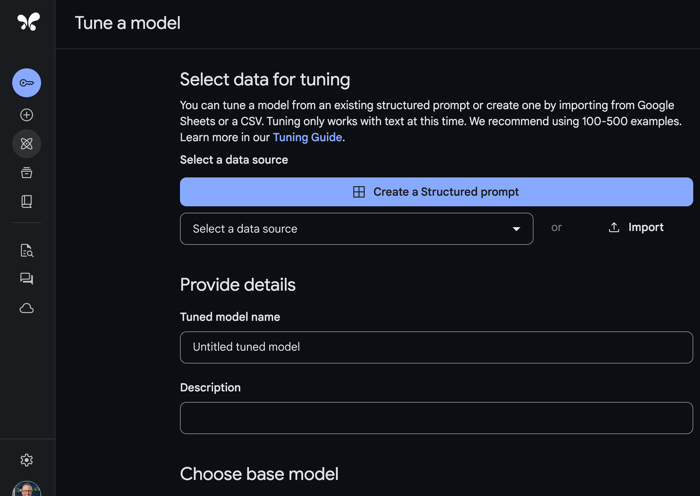Open the chat bubbles sidebar icon
The width and height of the screenshot is (700, 496).
(27, 279)
